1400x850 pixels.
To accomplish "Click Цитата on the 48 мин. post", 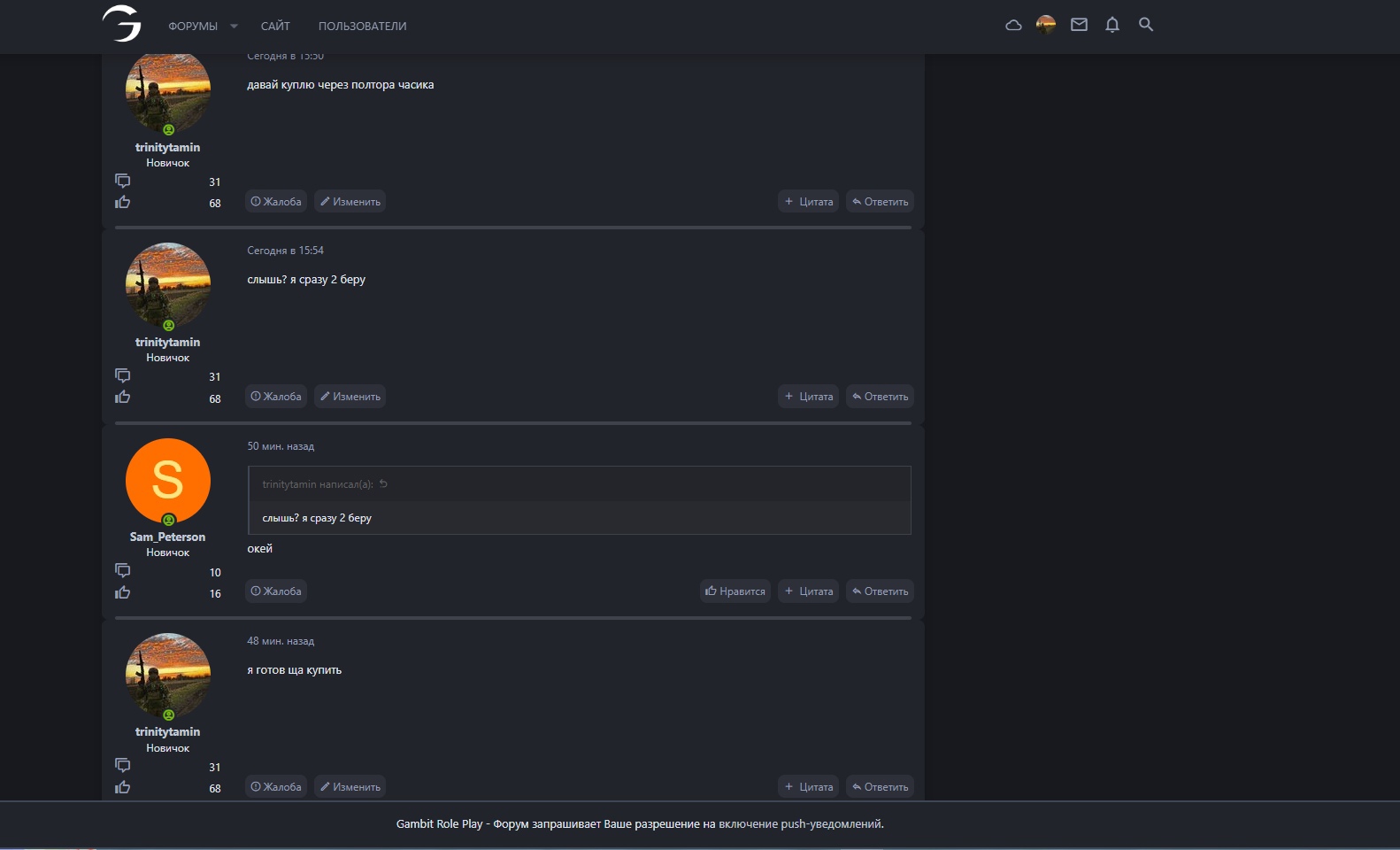I will click(x=809, y=787).
